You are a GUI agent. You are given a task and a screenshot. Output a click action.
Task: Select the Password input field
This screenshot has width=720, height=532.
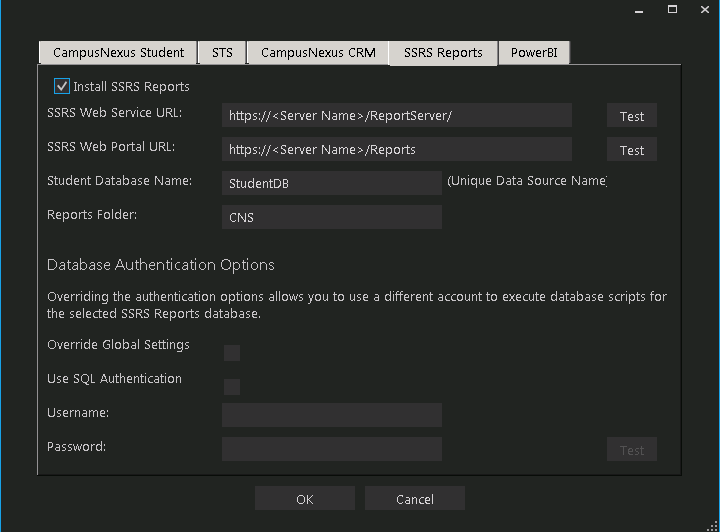332,449
